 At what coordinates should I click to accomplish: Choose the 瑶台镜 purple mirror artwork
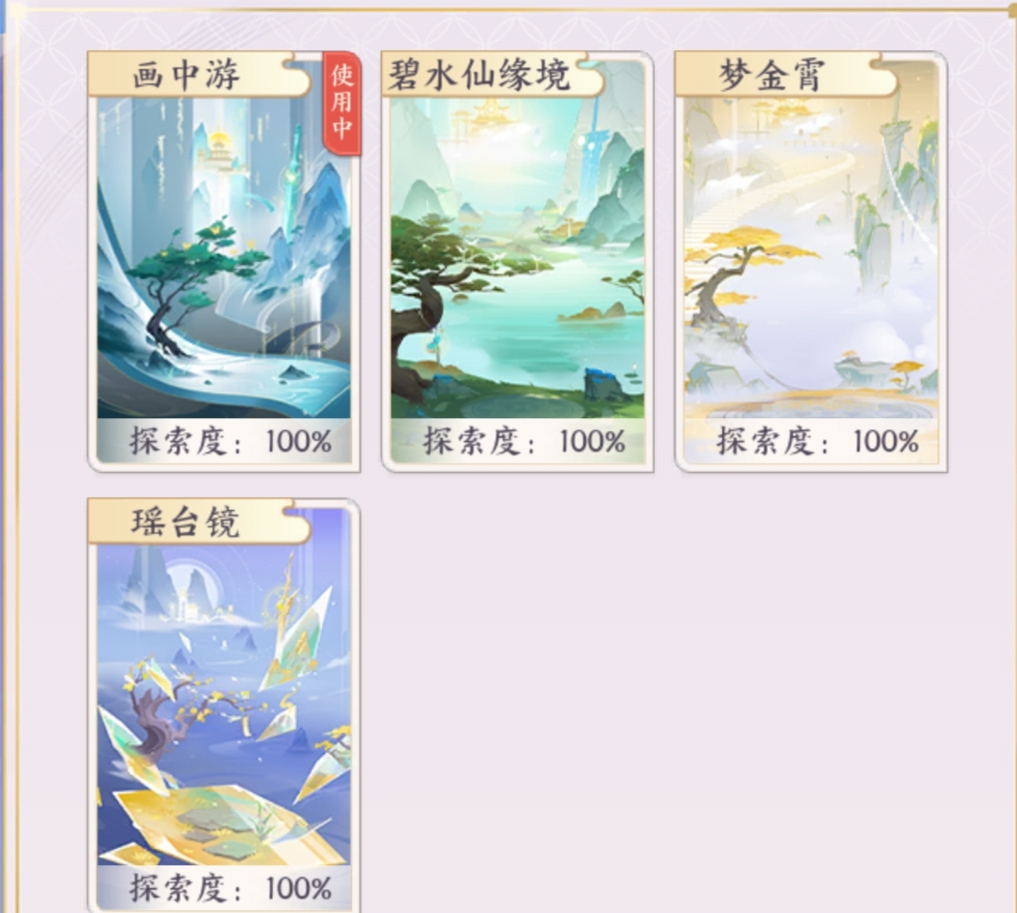pyautogui.click(x=224, y=704)
